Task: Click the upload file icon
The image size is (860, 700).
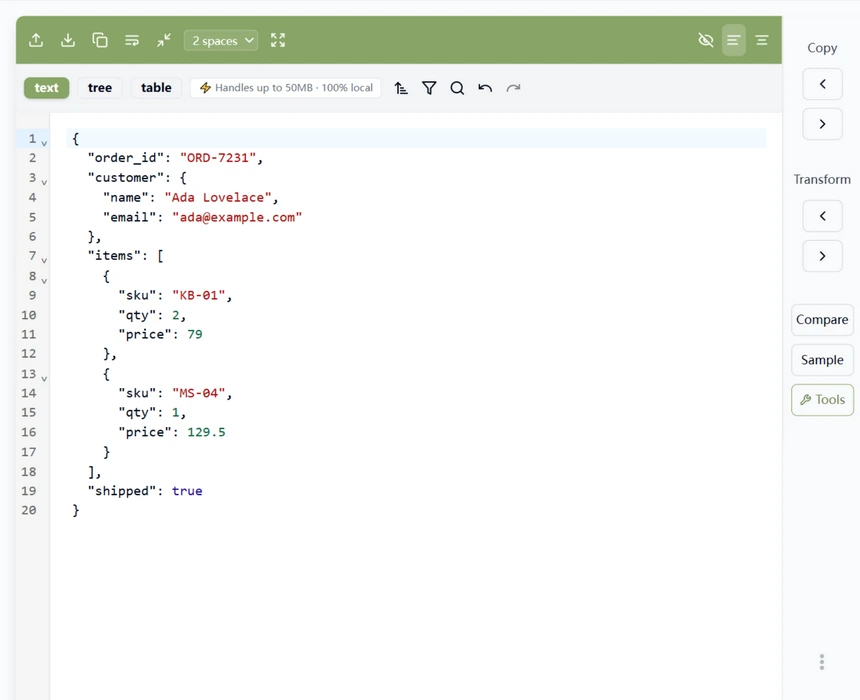Action: tap(36, 40)
